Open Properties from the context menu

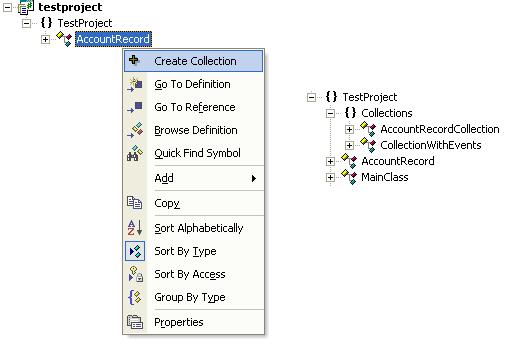tap(193, 322)
